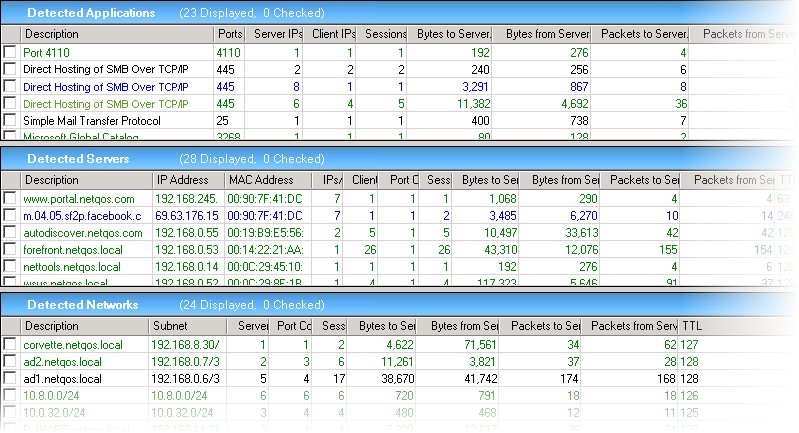The image size is (799, 433).
Task: Click the 33,613 bytes from server value
Action: [581, 233]
